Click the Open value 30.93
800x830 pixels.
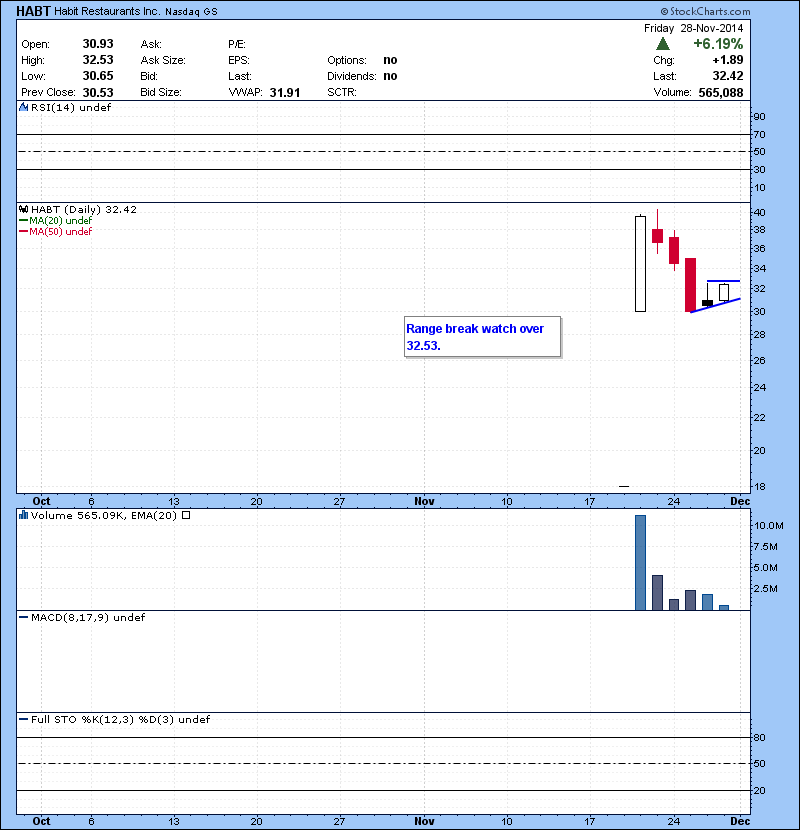click(98, 44)
